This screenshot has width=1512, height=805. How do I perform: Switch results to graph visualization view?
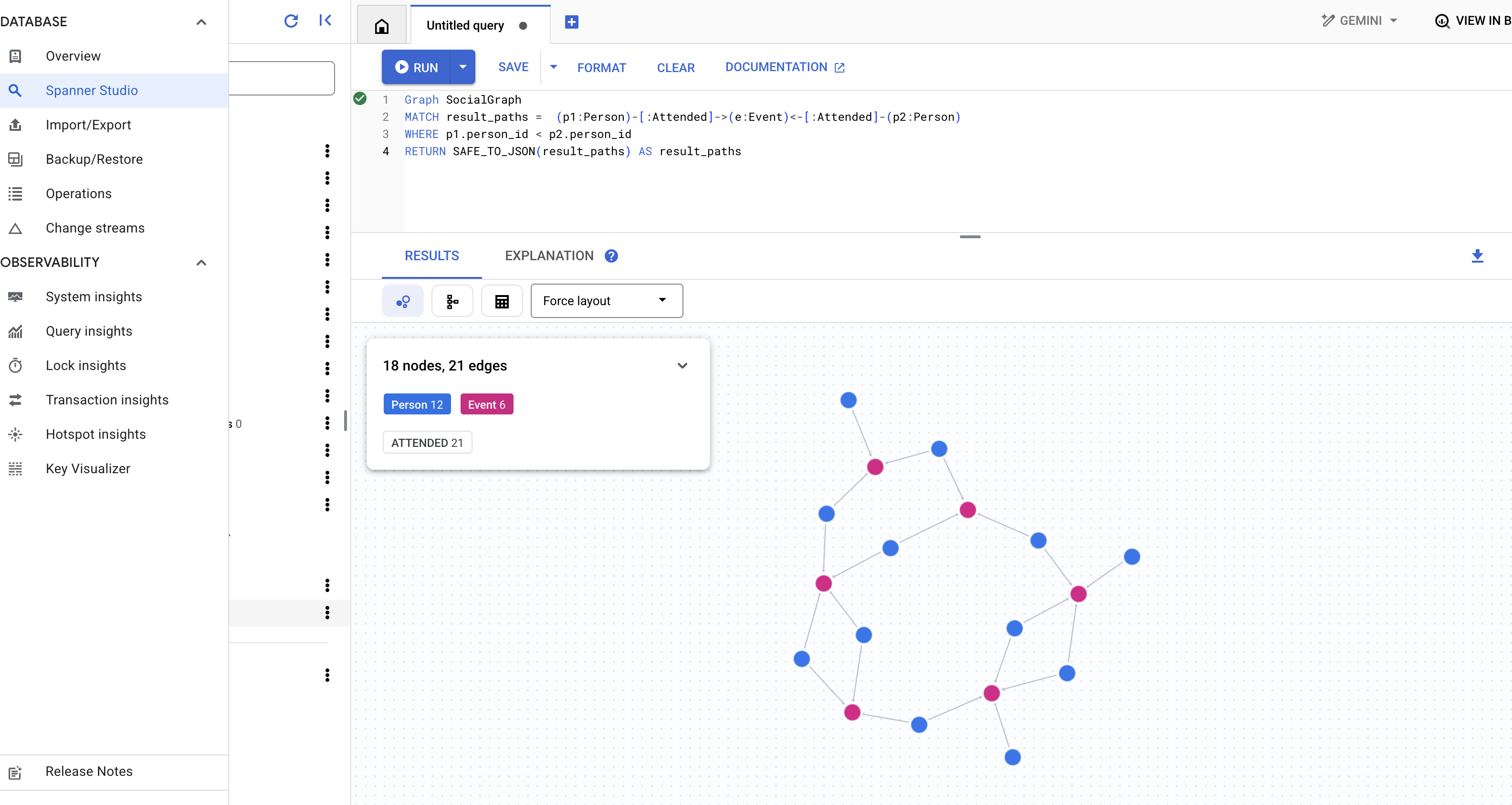(x=403, y=301)
